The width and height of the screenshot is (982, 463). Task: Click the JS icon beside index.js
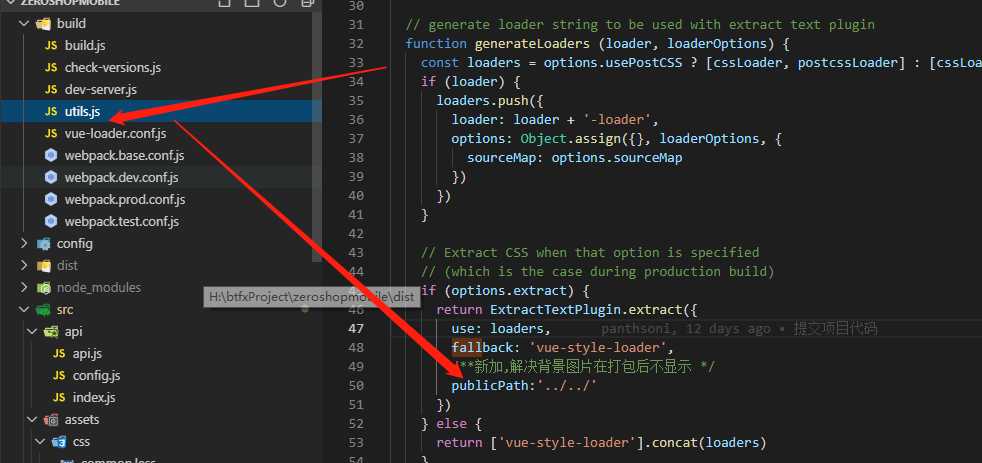(x=59, y=397)
